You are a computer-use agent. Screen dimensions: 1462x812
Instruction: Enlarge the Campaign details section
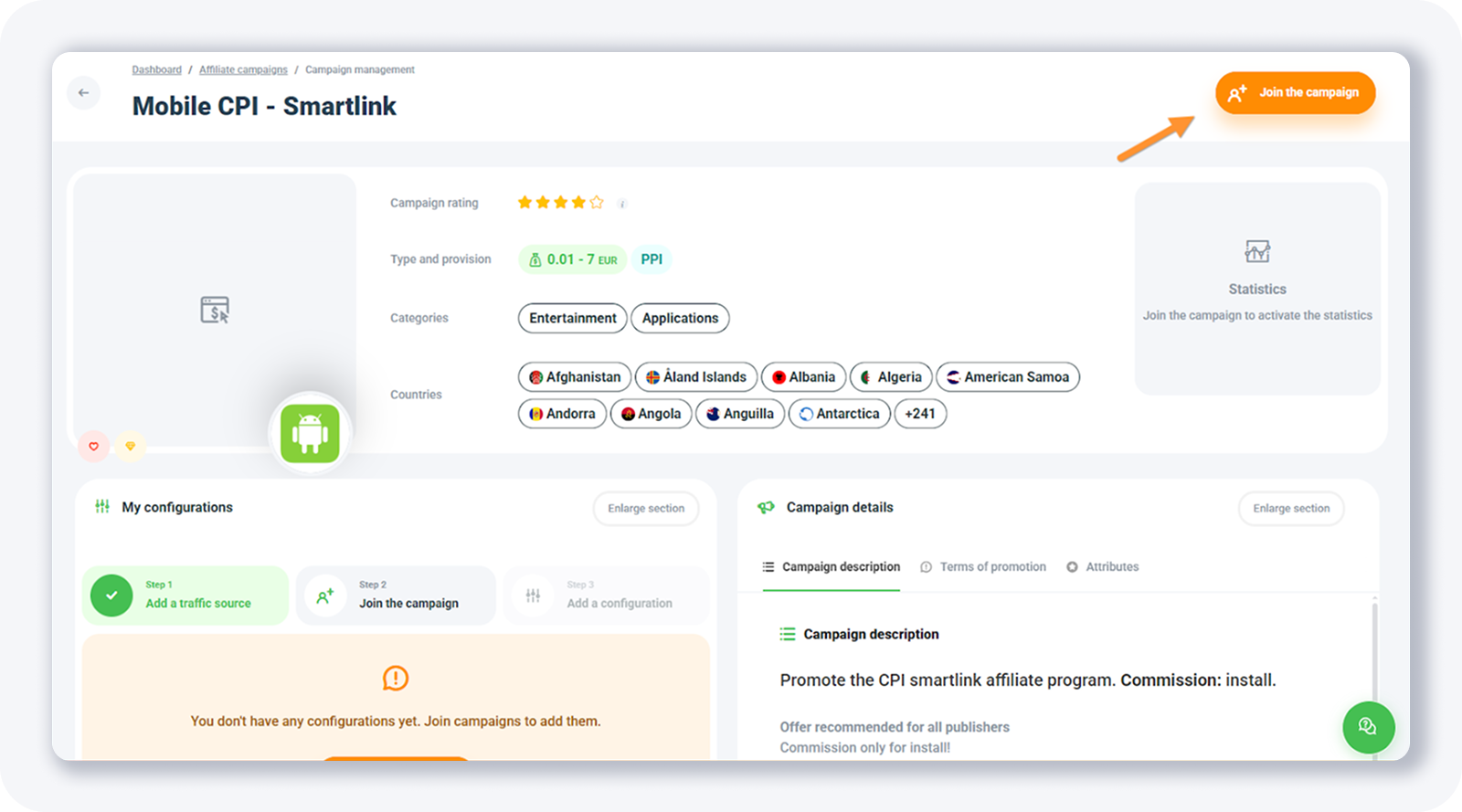1290,509
